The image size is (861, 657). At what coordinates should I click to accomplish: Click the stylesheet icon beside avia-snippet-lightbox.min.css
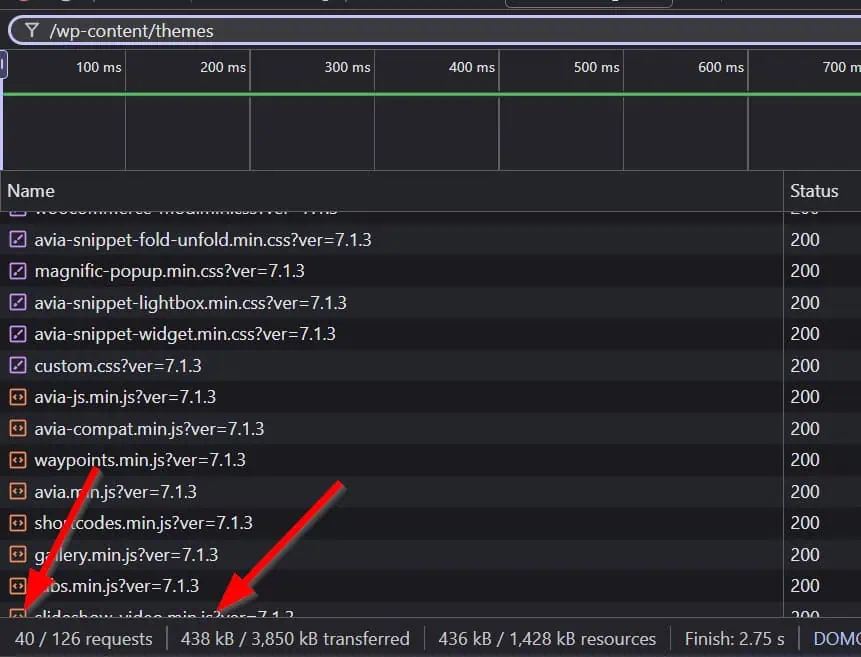[17, 303]
